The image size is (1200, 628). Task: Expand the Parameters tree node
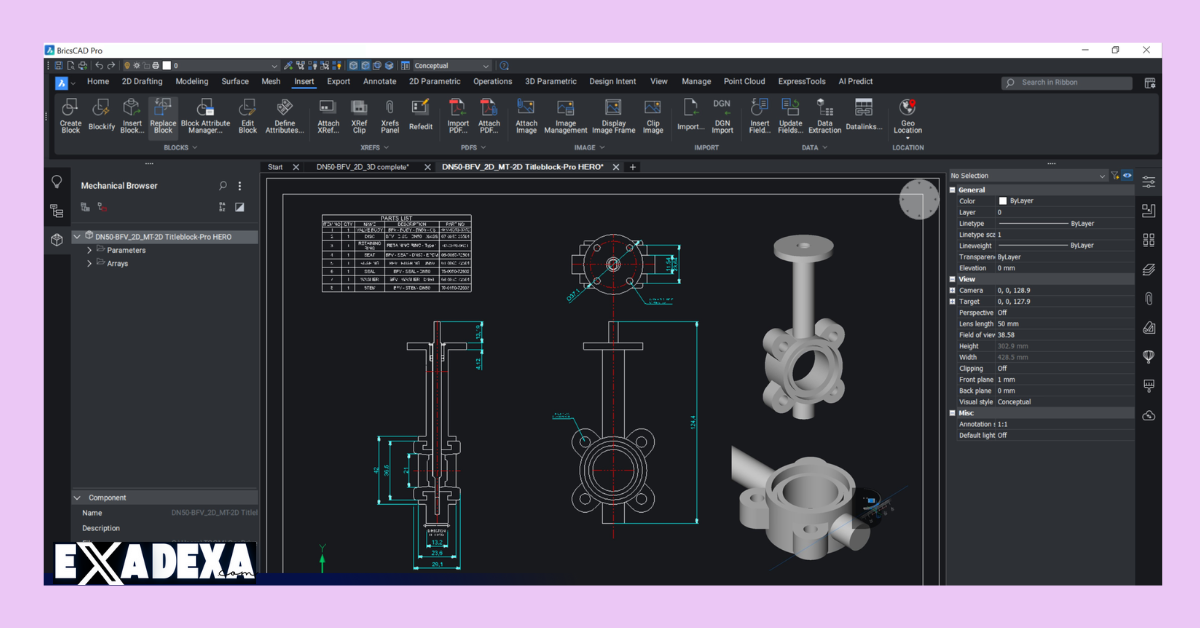click(88, 249)
